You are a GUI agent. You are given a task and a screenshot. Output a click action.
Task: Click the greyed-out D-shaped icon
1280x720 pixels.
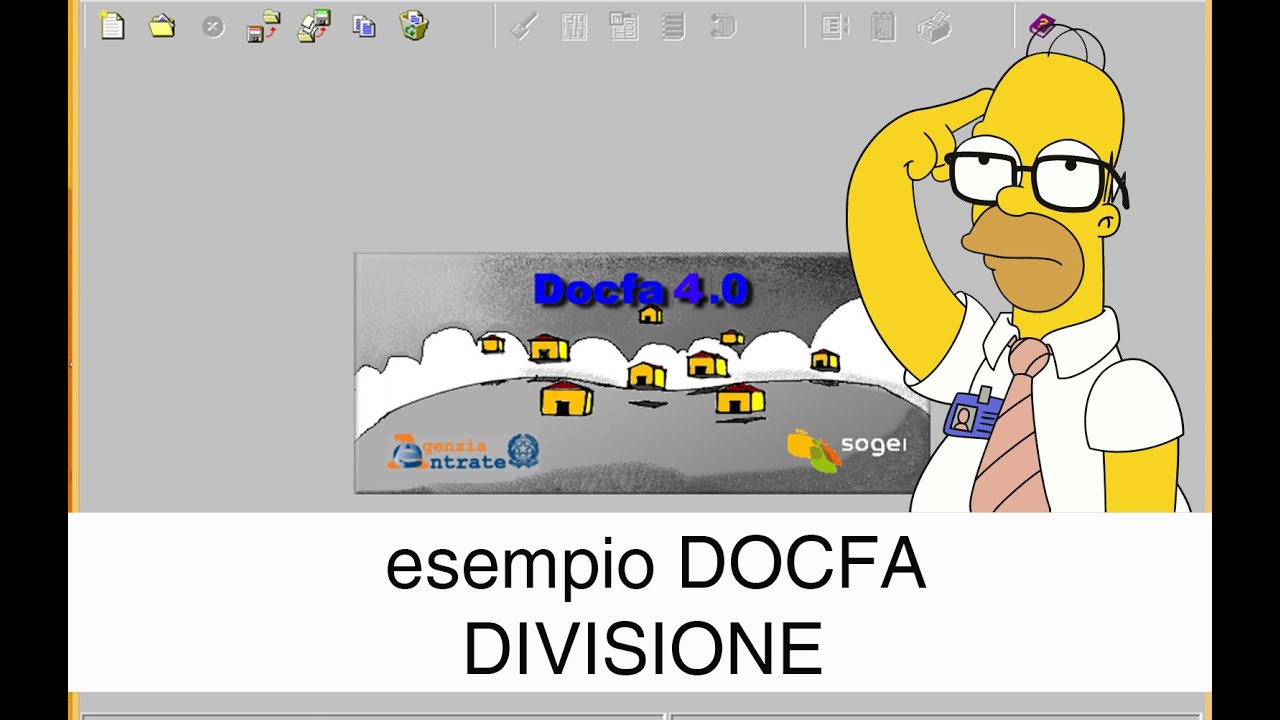pos(723,27)
